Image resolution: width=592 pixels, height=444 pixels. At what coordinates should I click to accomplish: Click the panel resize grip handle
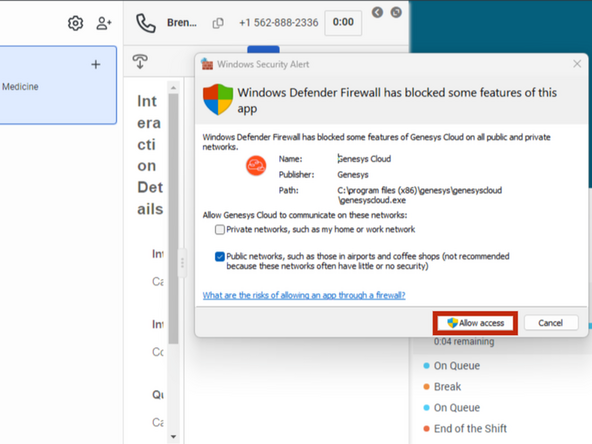[182, 263]
